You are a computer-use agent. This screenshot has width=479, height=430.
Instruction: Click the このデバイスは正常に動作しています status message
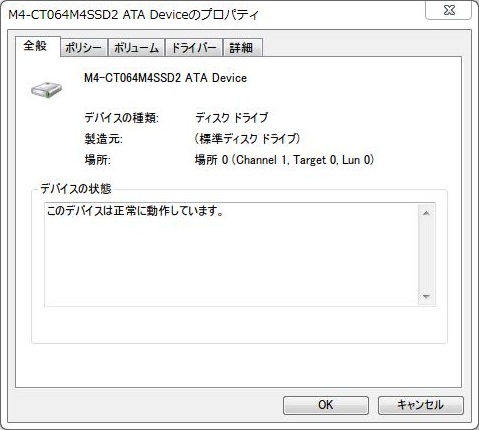(x=135, y=211)
